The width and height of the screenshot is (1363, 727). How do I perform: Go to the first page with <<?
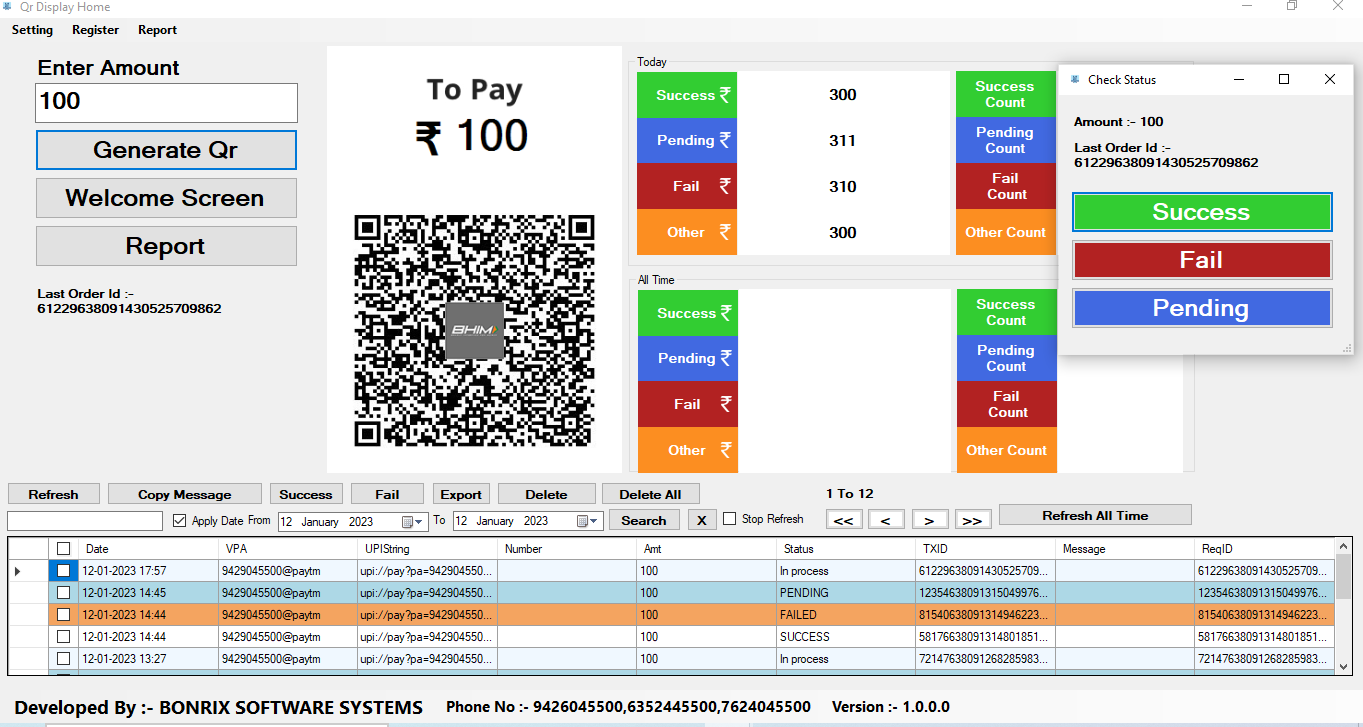pyautogui.click(x=843, y=520)
